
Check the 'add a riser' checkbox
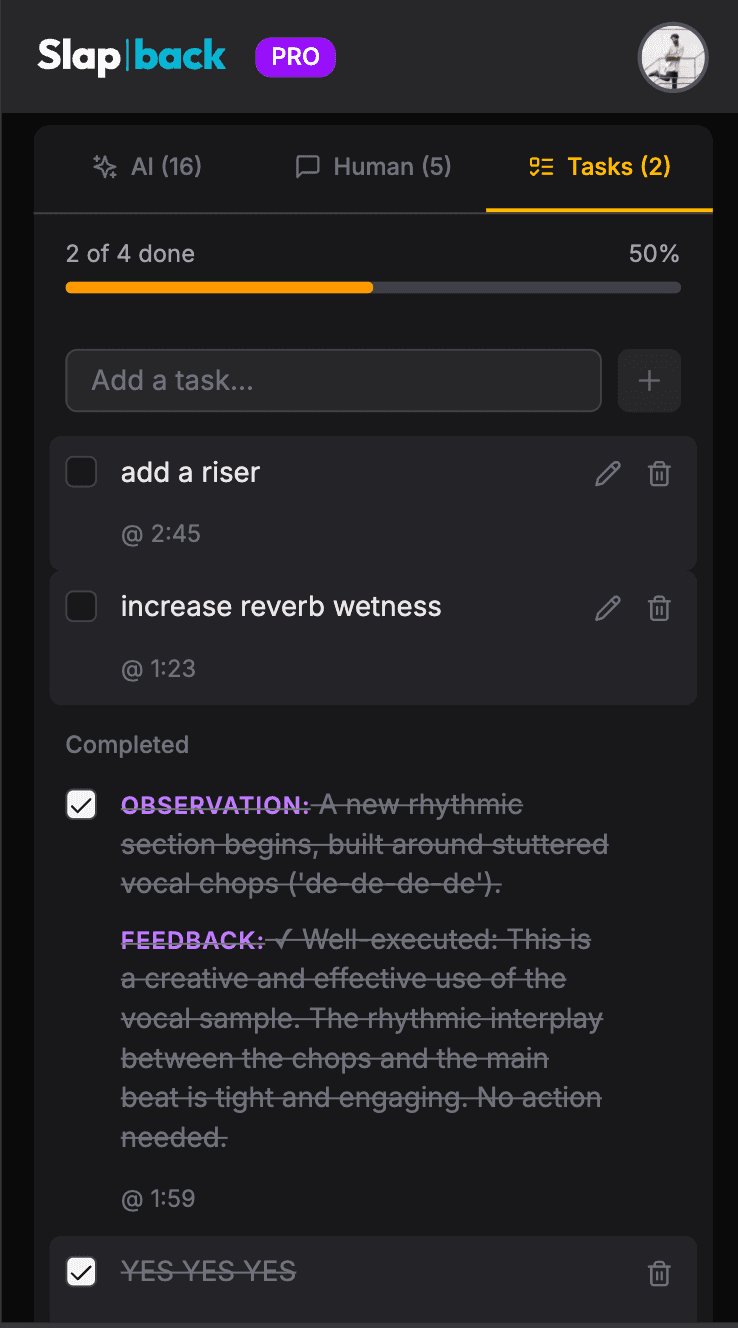pyautogui.click(x=81, y=471)
